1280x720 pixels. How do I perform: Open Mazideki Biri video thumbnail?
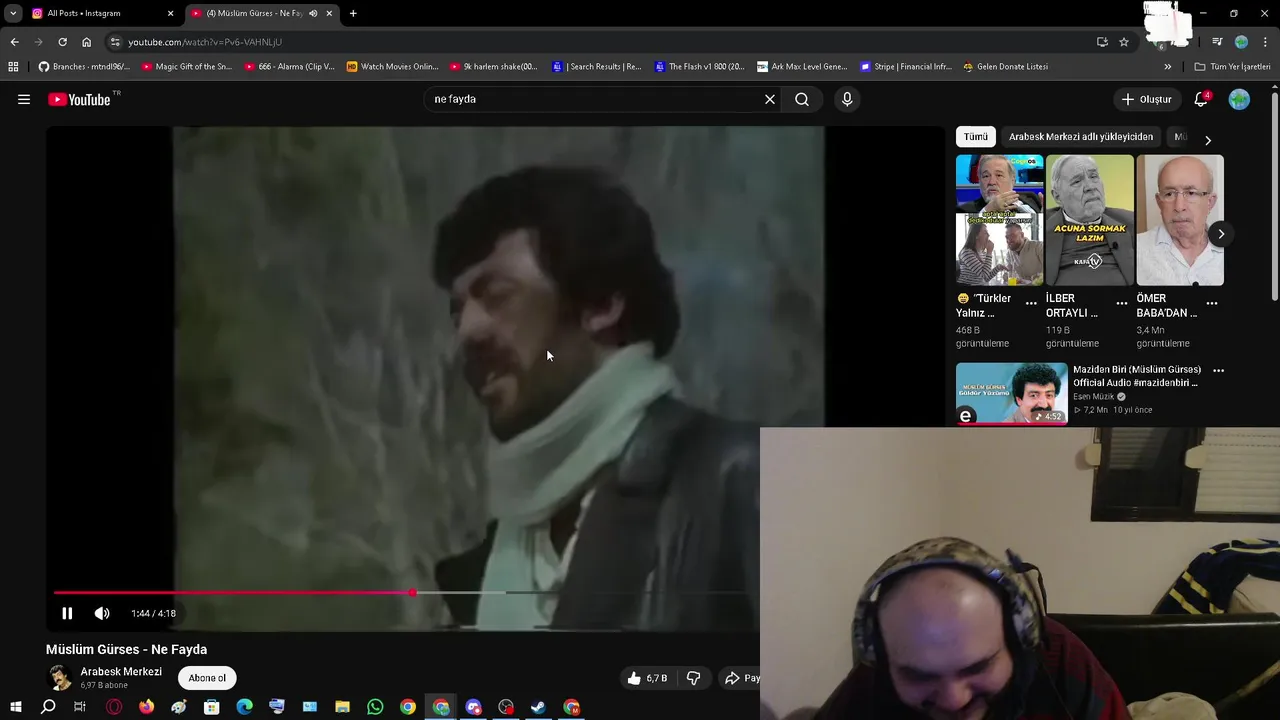pos(1011,393)
